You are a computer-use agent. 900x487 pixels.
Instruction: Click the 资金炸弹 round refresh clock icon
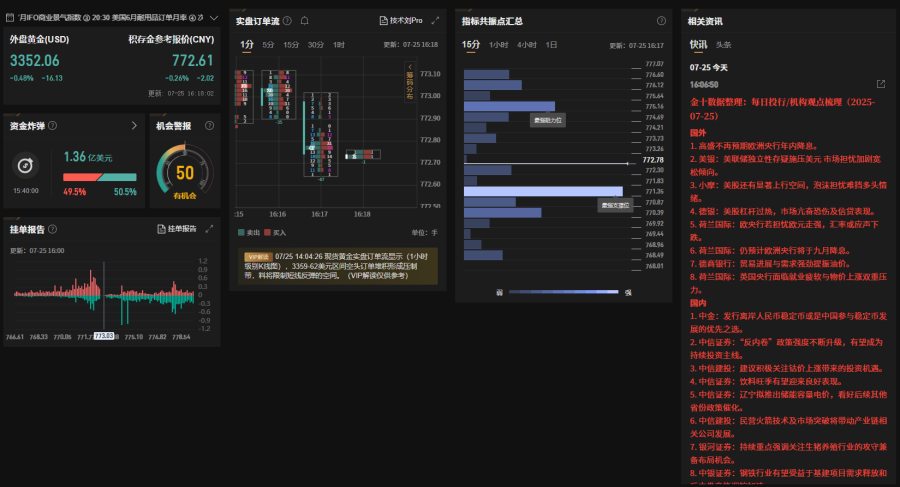pyautogui.click(x=25, y=166)
